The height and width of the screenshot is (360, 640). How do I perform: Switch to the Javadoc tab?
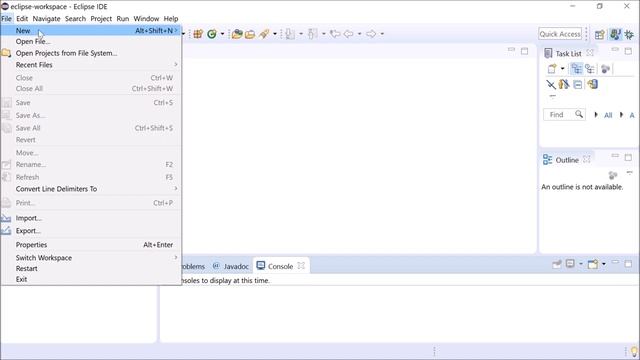[231, 266]
